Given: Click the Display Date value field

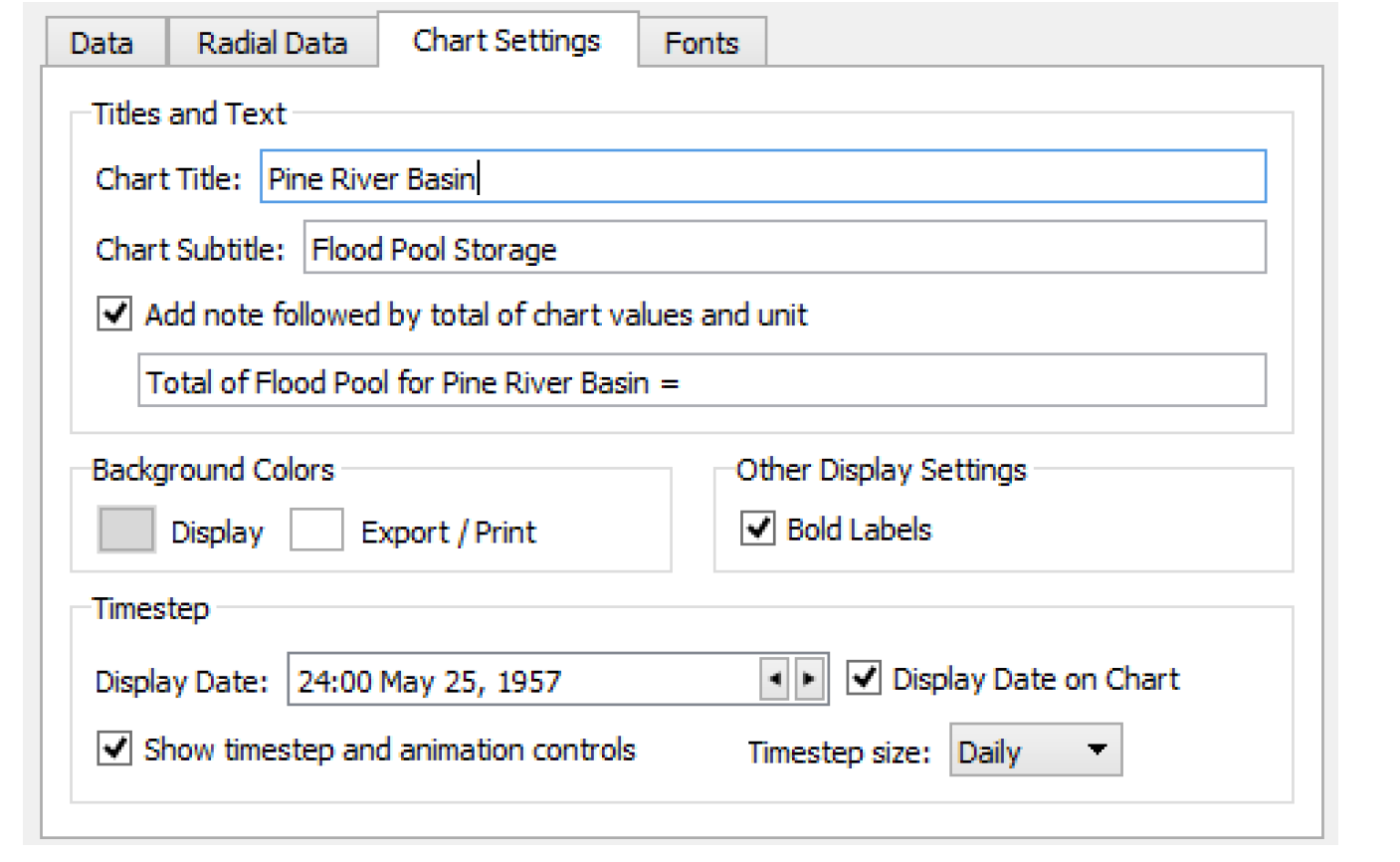Looking at the screenshot, I should 522,681.
